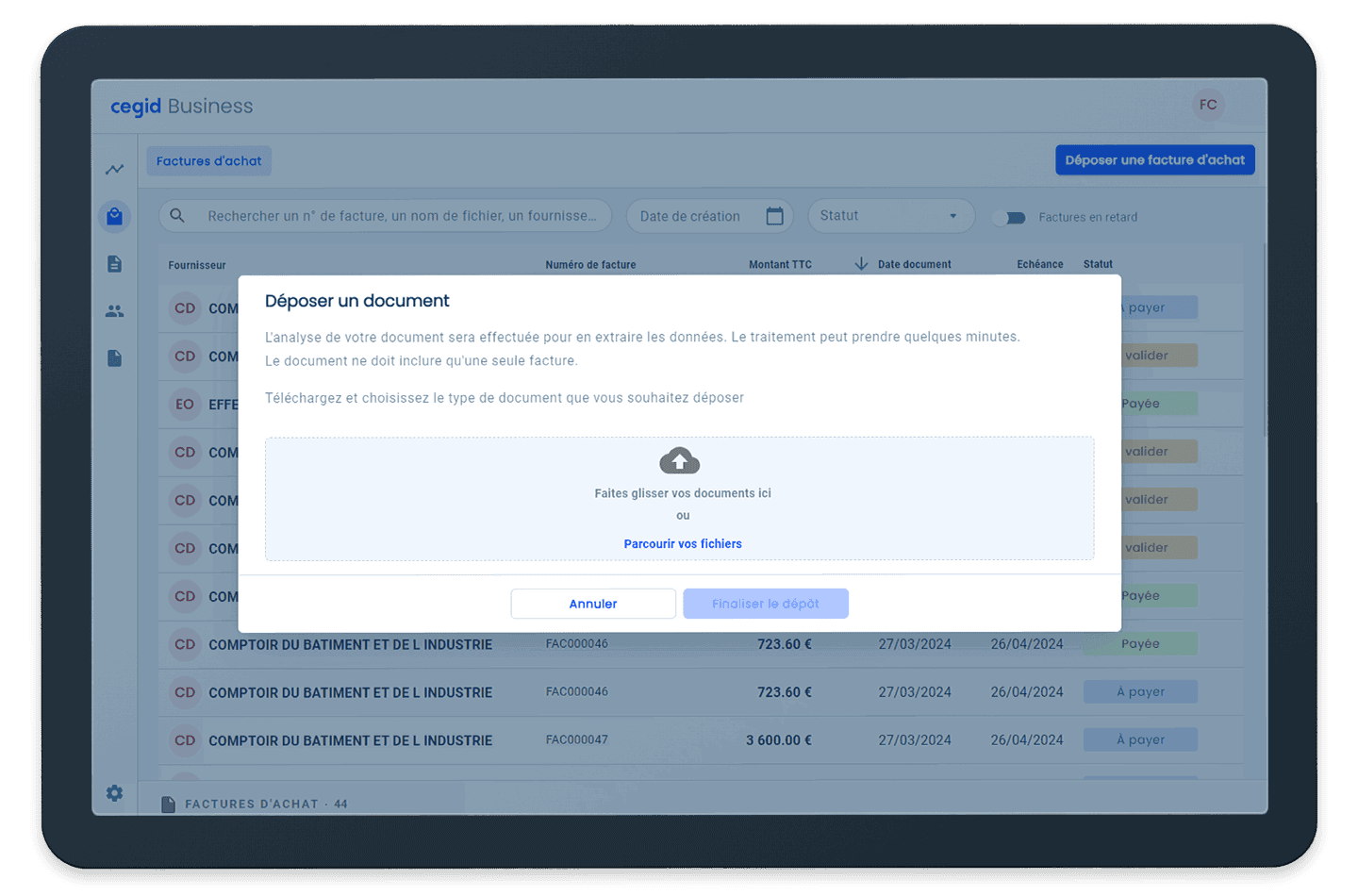Select the Factures d'achat tab
The image size is (1358, 896).
(x=208, y=161)
